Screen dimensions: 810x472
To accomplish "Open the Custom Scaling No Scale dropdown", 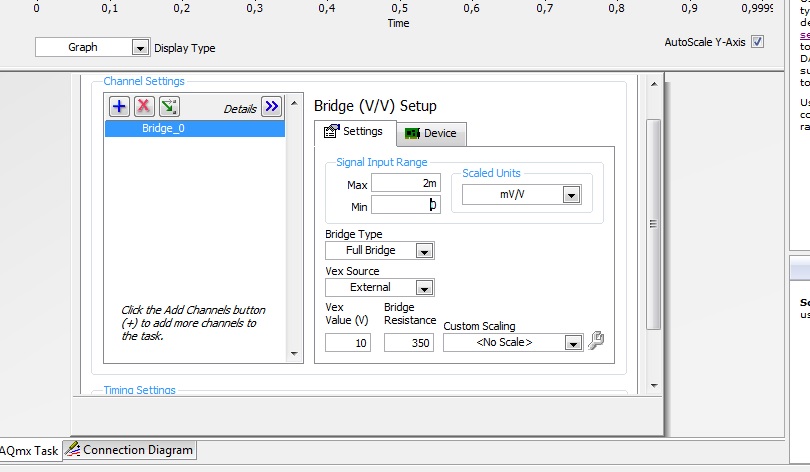I will click(x=573, y=343).
